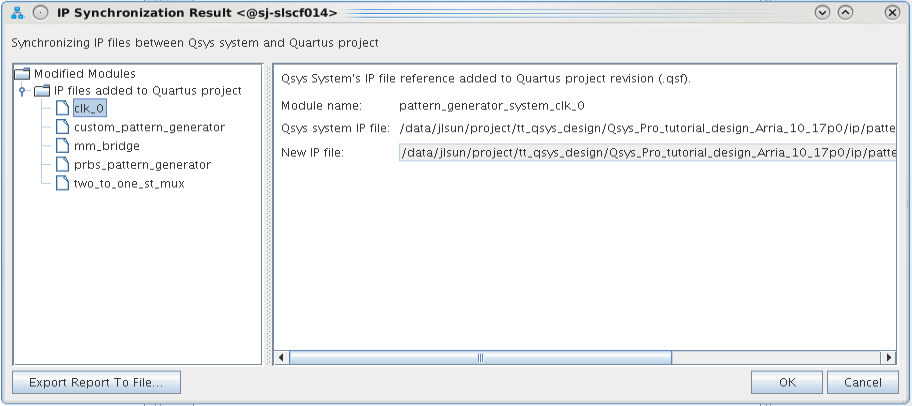
Task: Click the two_to_one_st_mux file icon
Action: [62, 183]
